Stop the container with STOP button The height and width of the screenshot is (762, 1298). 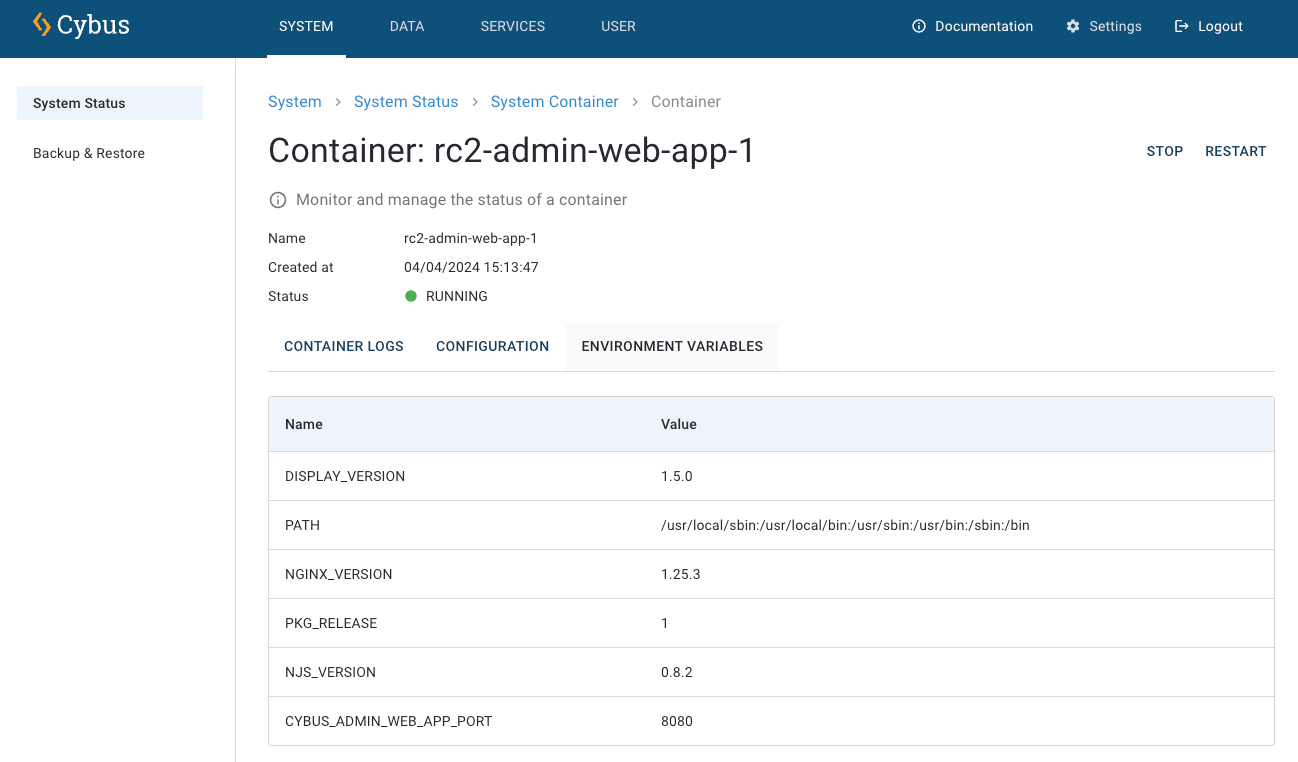(1164, 152)
